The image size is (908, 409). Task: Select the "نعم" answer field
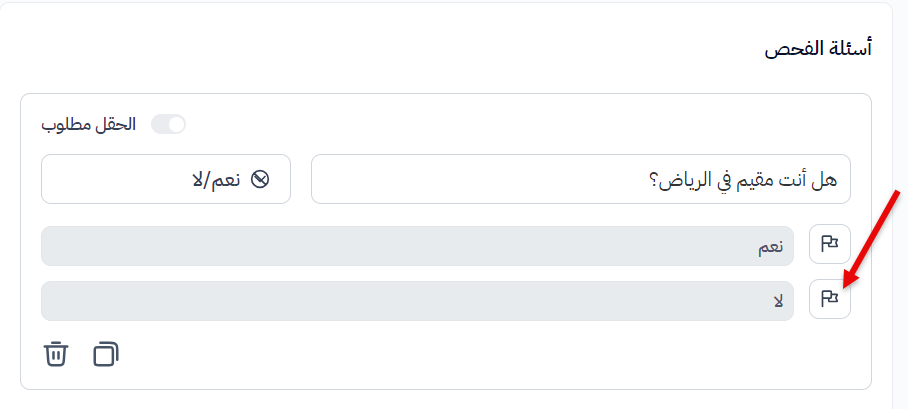(x=417, y=246)
